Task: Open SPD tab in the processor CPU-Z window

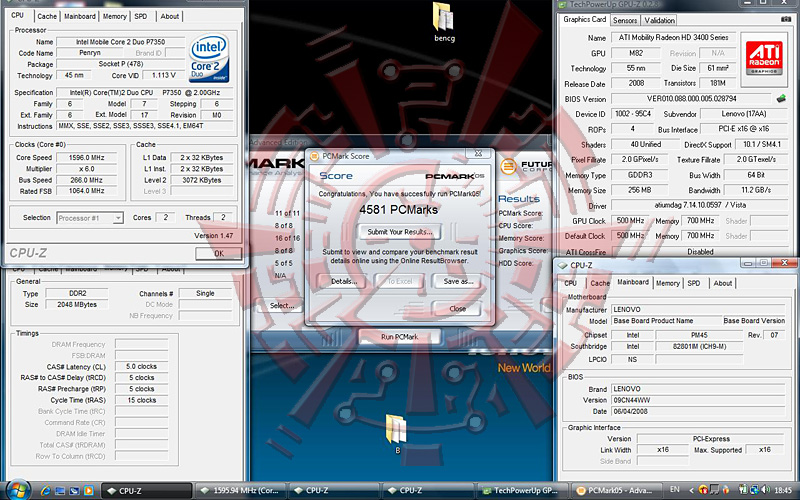Action: click(141, 16)
